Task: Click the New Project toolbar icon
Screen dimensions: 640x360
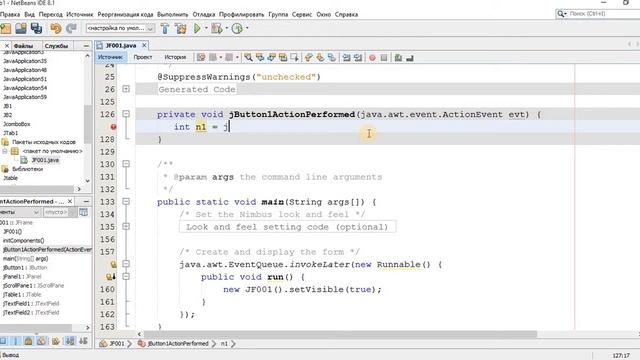Action: tap(6, 28)
